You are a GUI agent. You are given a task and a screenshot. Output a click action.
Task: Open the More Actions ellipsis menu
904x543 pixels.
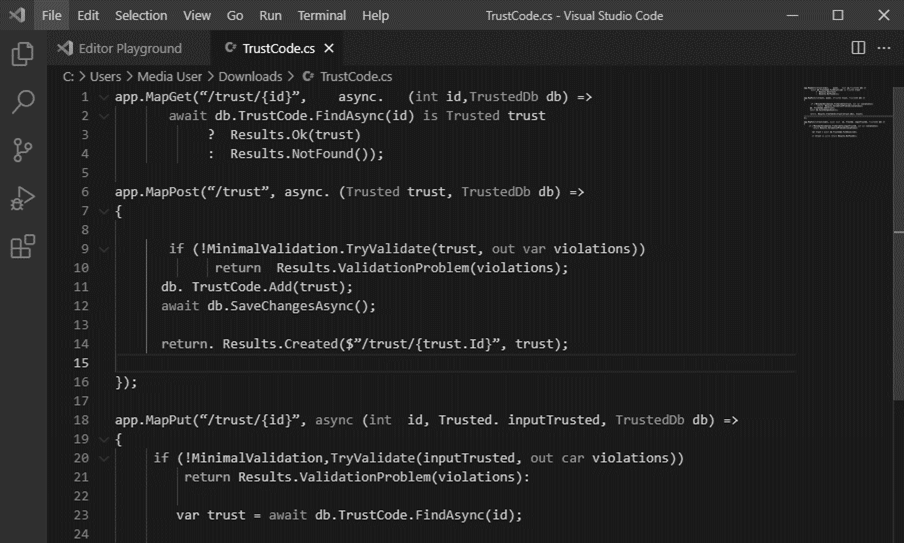pyautogui.click(x=884, y=48)
